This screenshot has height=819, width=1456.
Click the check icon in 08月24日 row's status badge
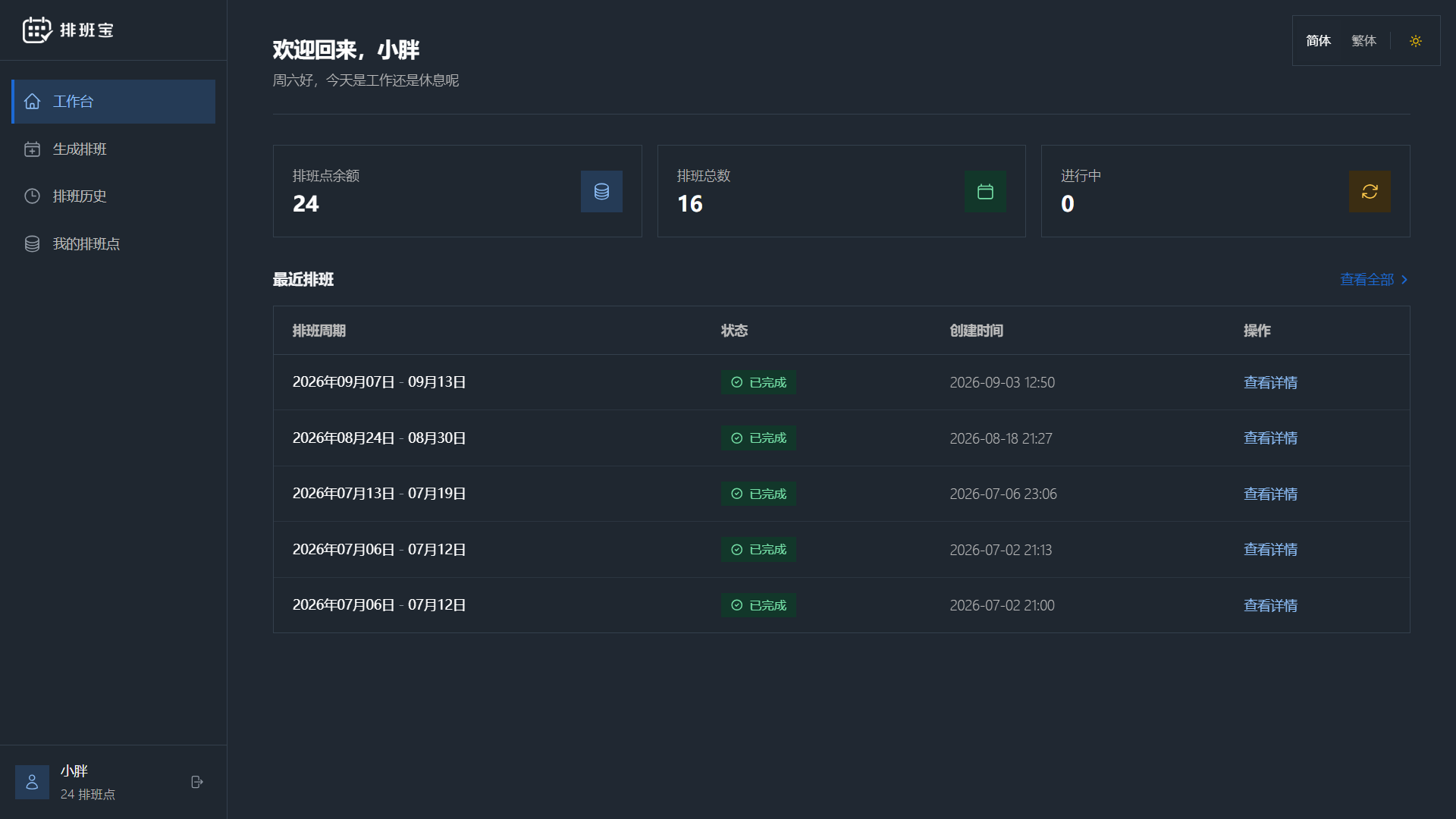(x=736, y=438)
